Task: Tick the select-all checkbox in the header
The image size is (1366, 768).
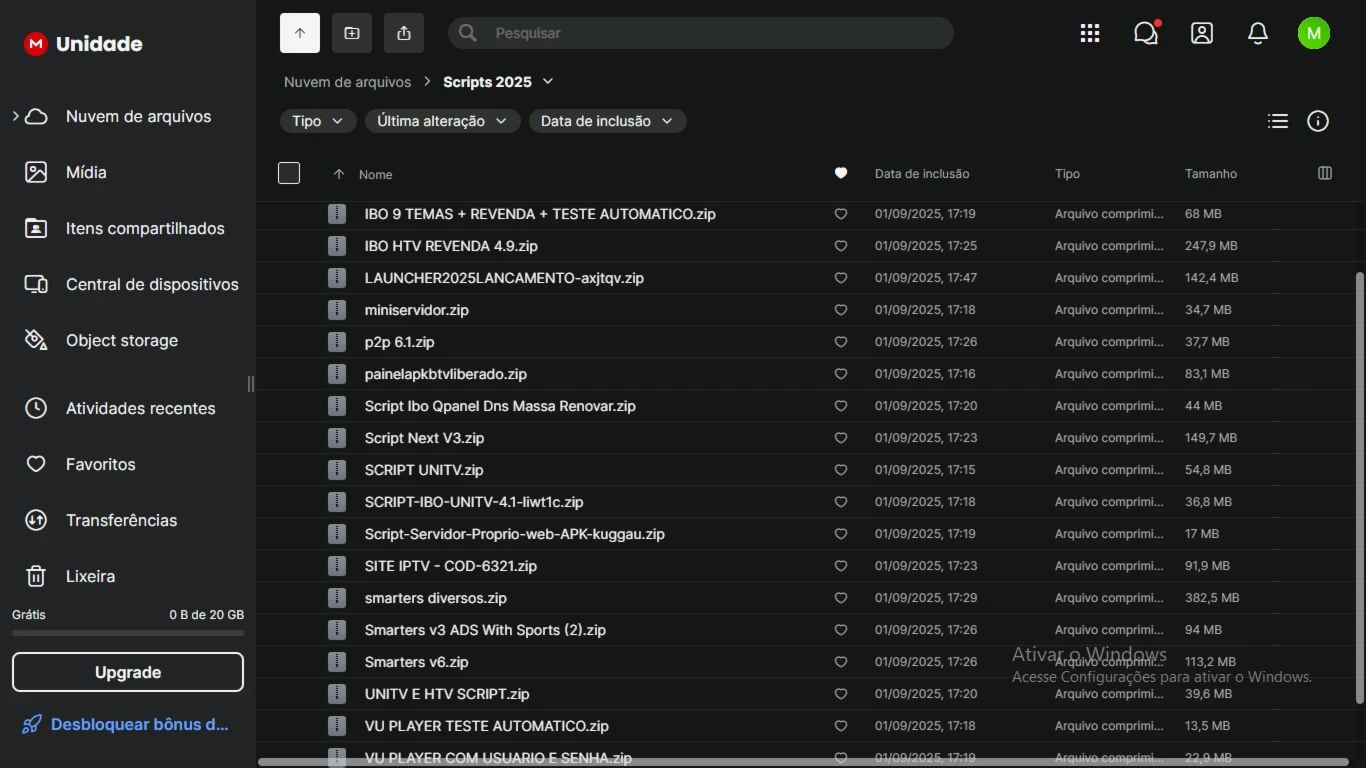Action: click(x=289, y=173)
